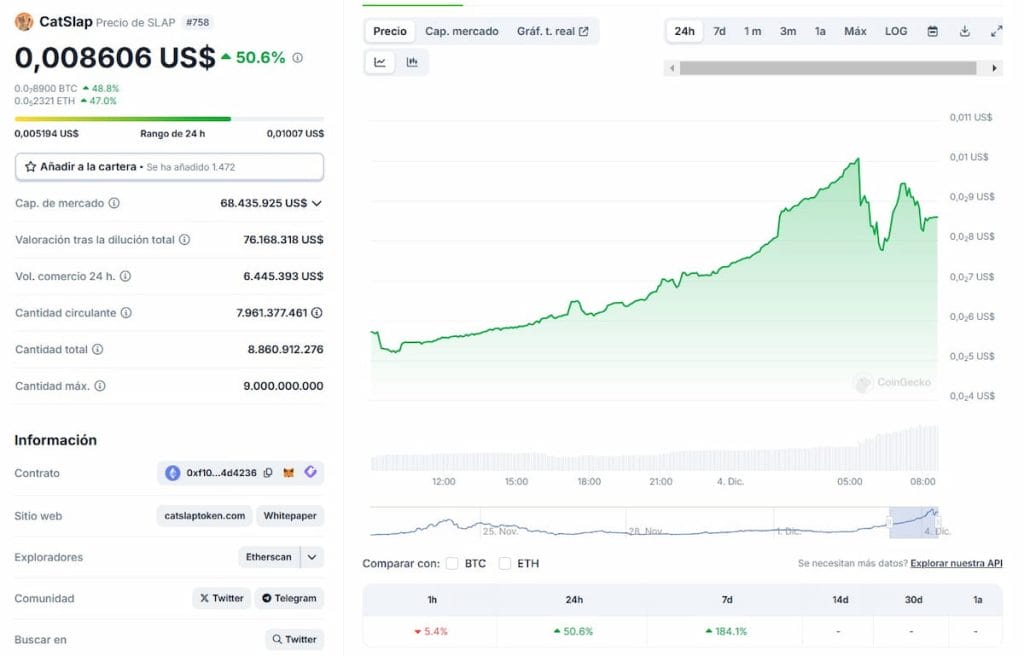Click the purple wallet icon in contract row
This screenshot has height=656, width=1024.
(310, 472)
